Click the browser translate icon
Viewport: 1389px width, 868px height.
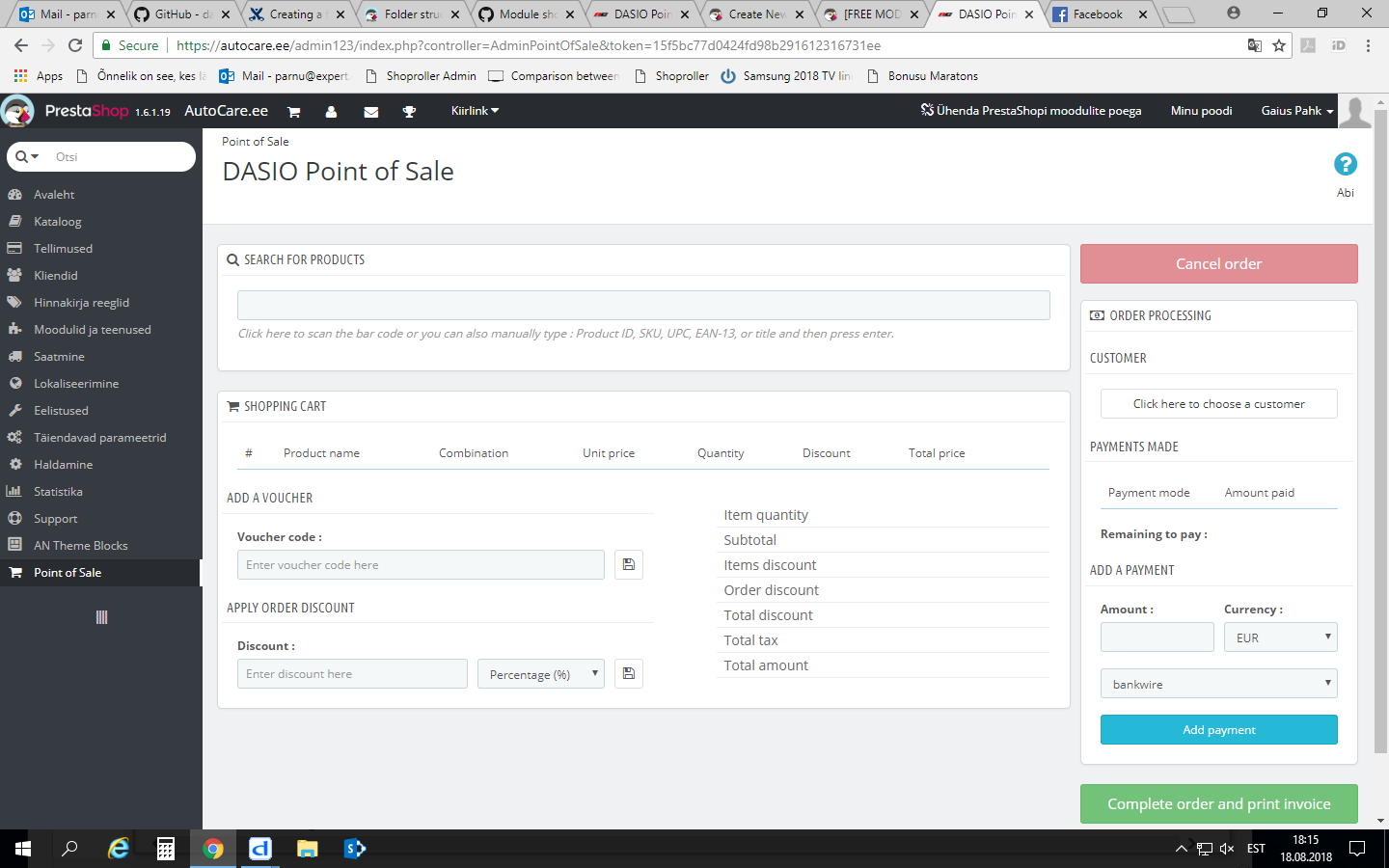click(1254, 45)
